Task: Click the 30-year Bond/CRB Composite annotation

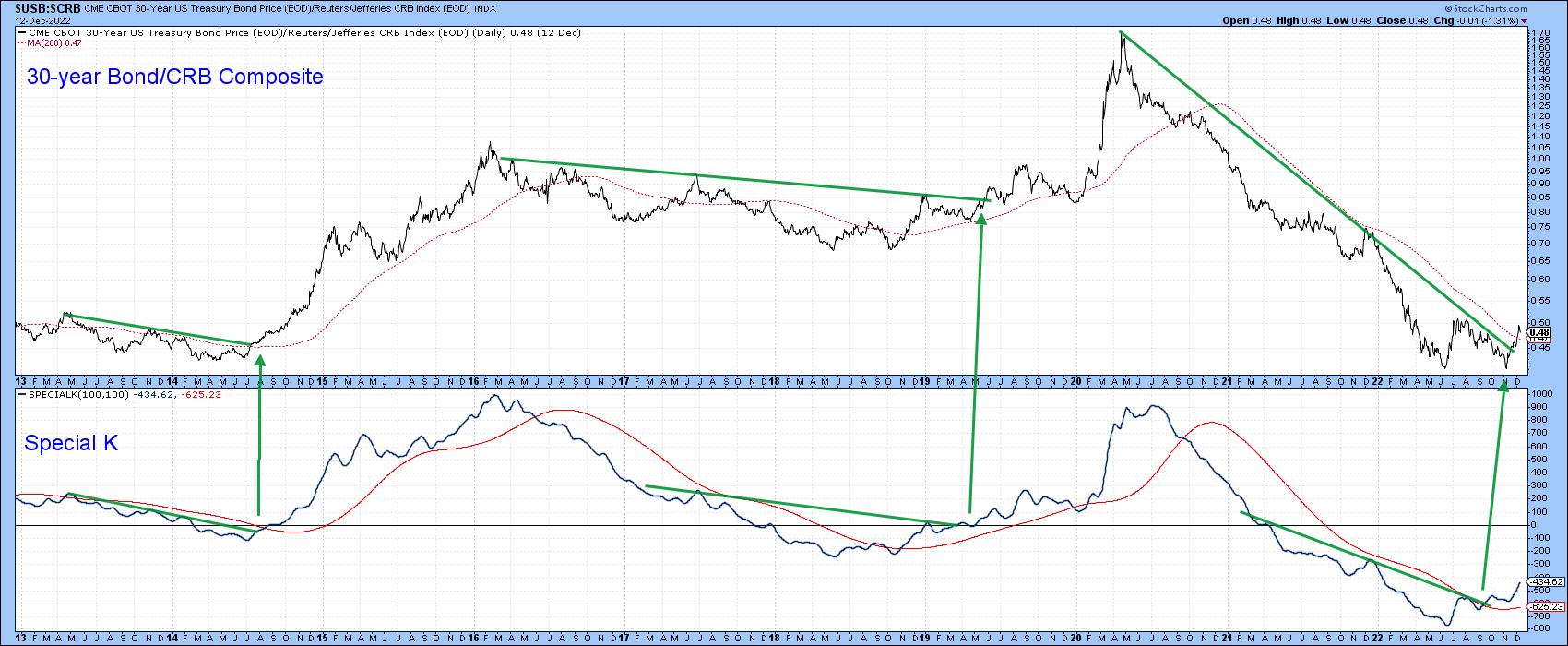Action: point(175,78)
